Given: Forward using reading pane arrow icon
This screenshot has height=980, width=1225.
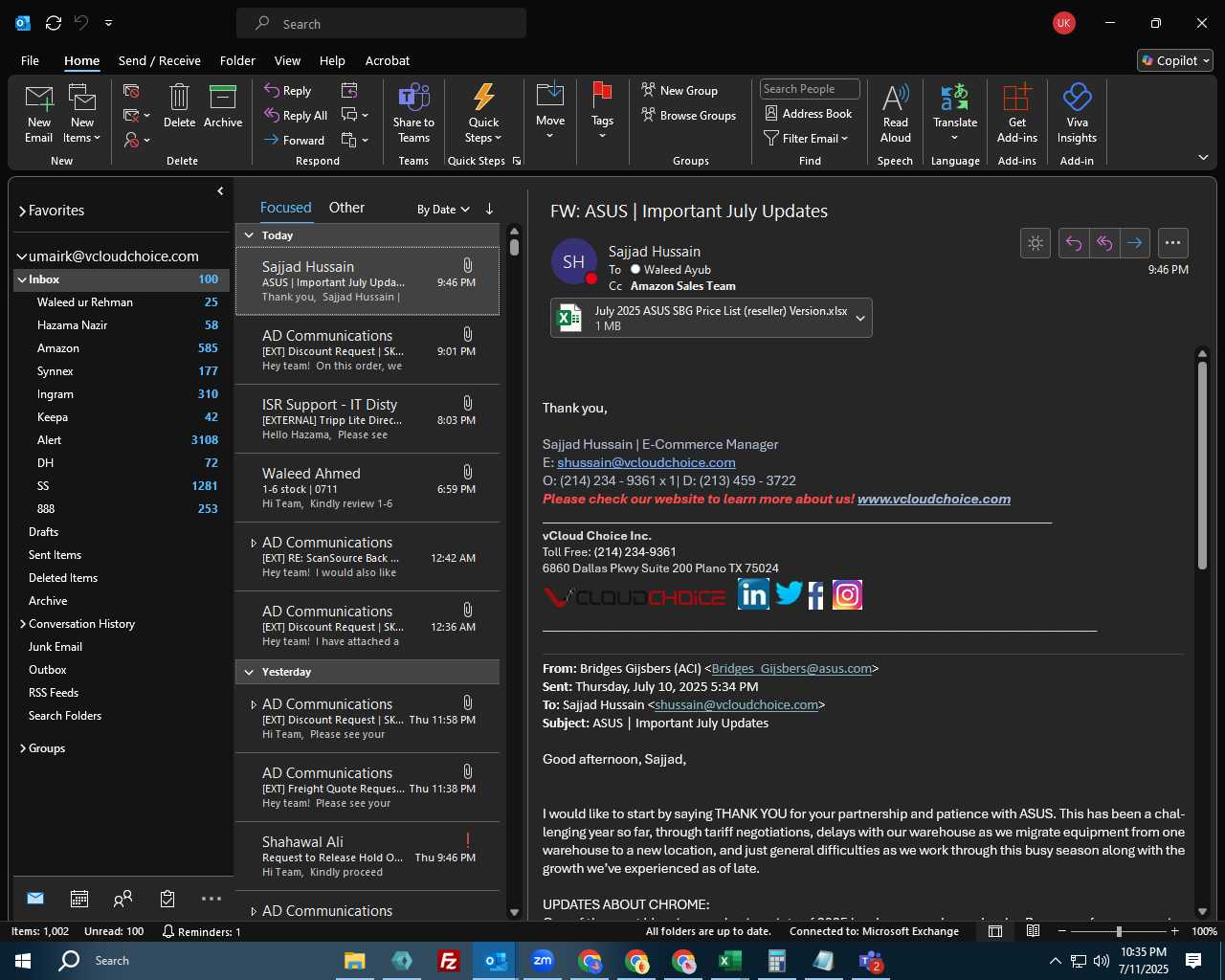Looking at the screenshot, I should pos(1135,243).
